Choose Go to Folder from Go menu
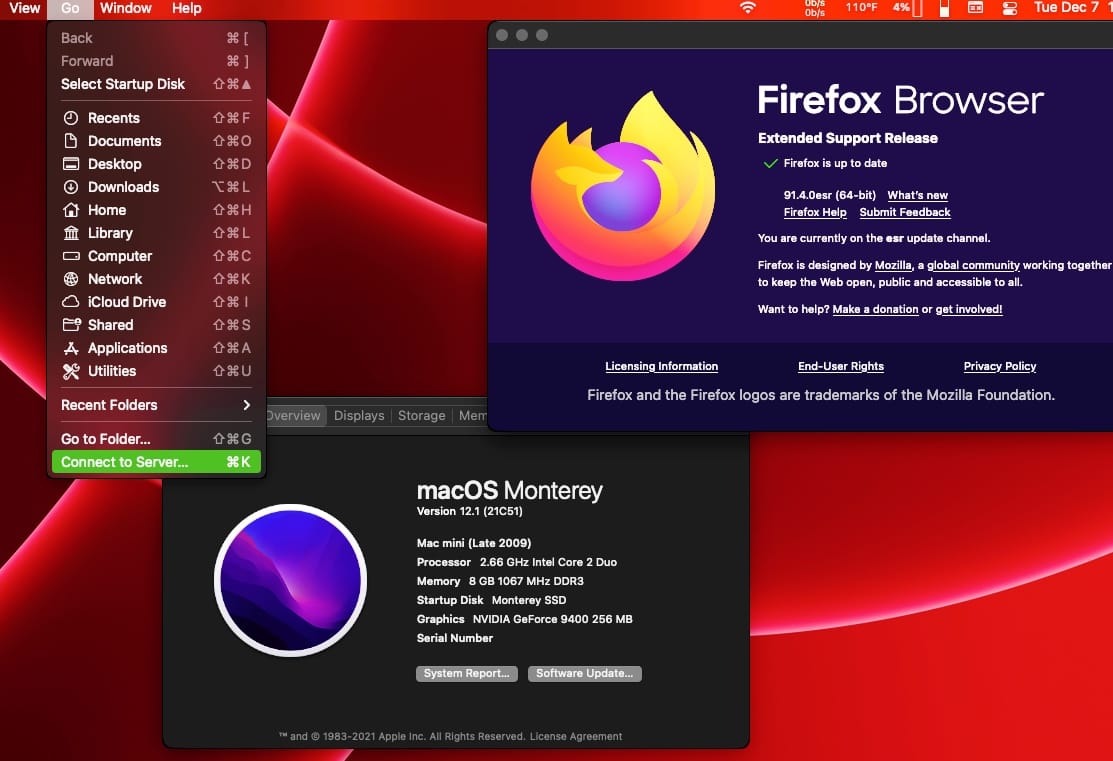 [156, 439]
